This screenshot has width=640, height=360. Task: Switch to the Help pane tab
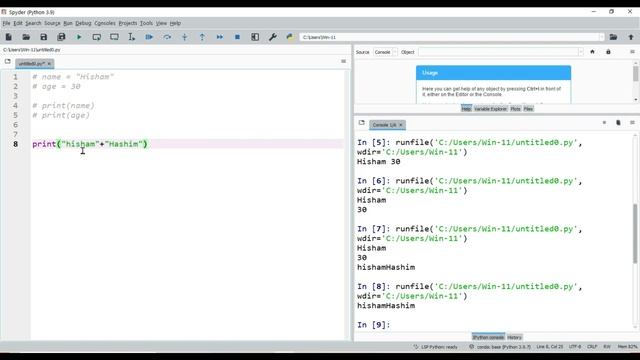tap(466, 109)
